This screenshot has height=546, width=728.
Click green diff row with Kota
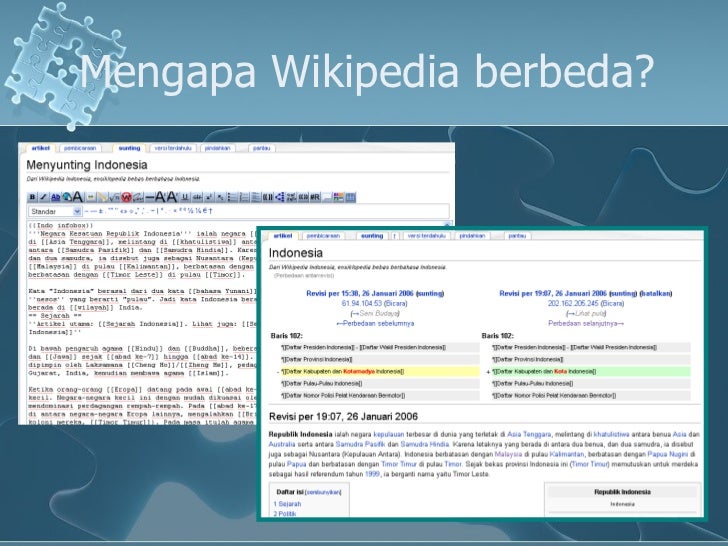coord(590,371)
